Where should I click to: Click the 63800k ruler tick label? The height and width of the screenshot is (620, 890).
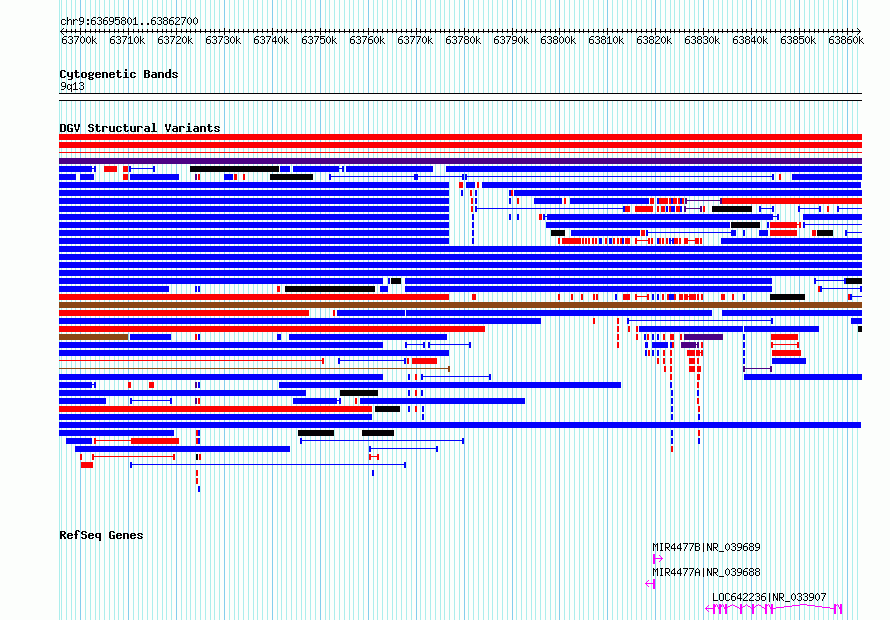pyautogui.click(x=558, y=41)
